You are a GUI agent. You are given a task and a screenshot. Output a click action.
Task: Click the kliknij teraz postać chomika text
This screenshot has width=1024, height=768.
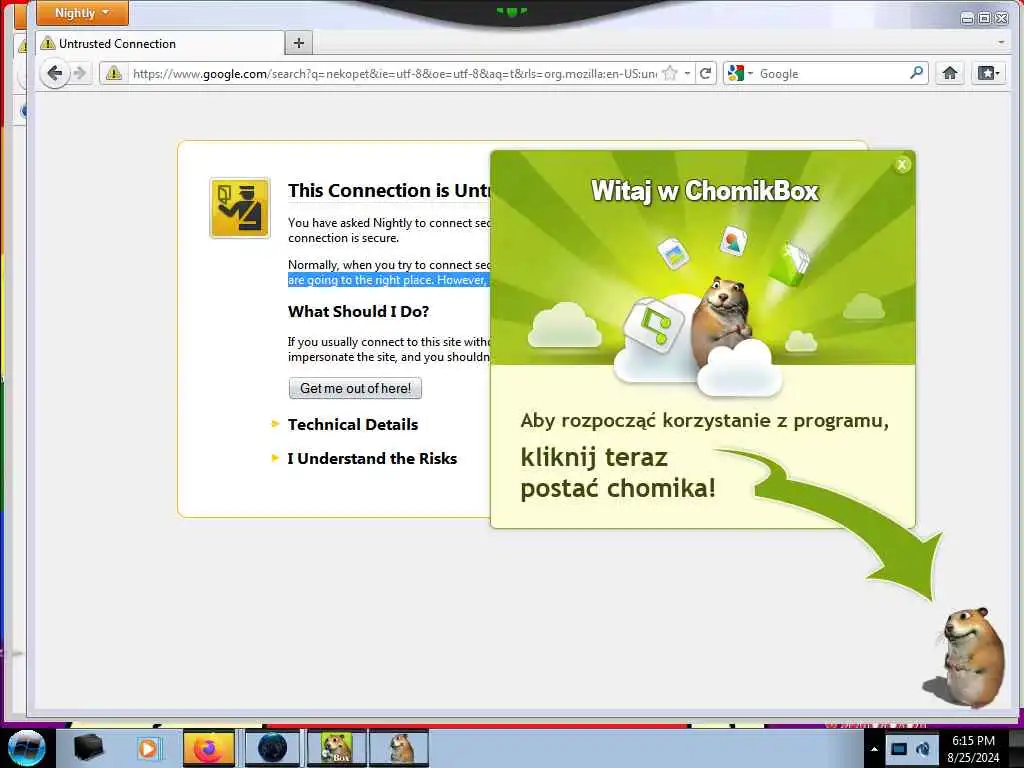tap(618, 473)
